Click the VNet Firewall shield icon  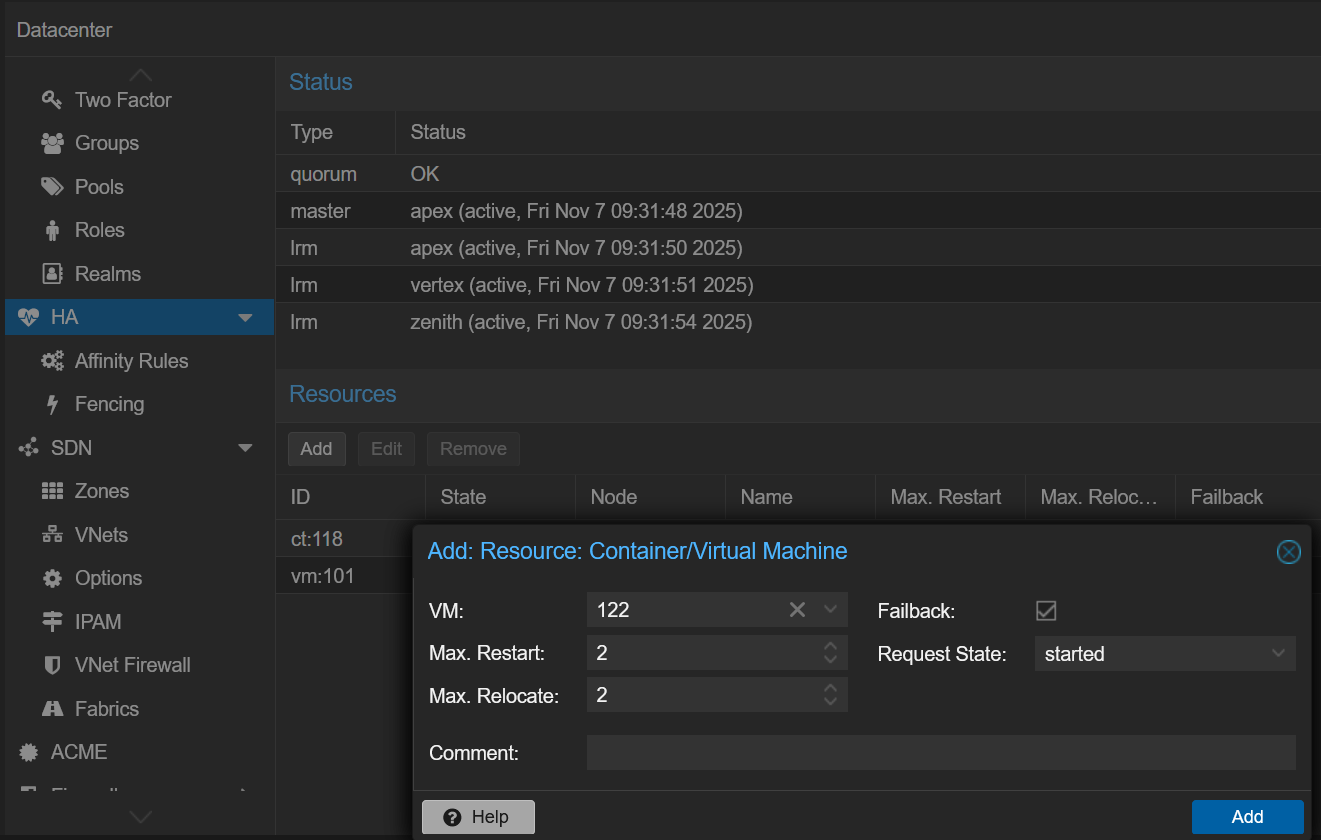(52, 665)
